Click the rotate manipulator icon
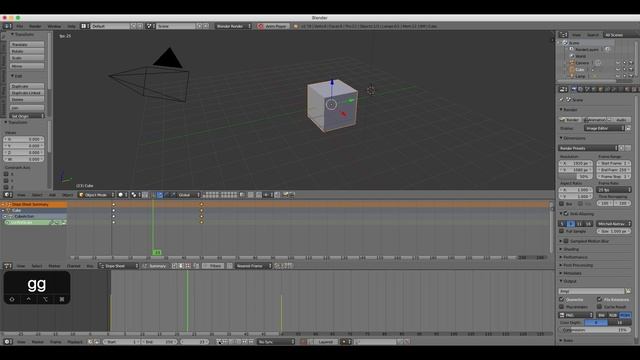The width and height of the screenshot is (640, 360). click(167, 195)
